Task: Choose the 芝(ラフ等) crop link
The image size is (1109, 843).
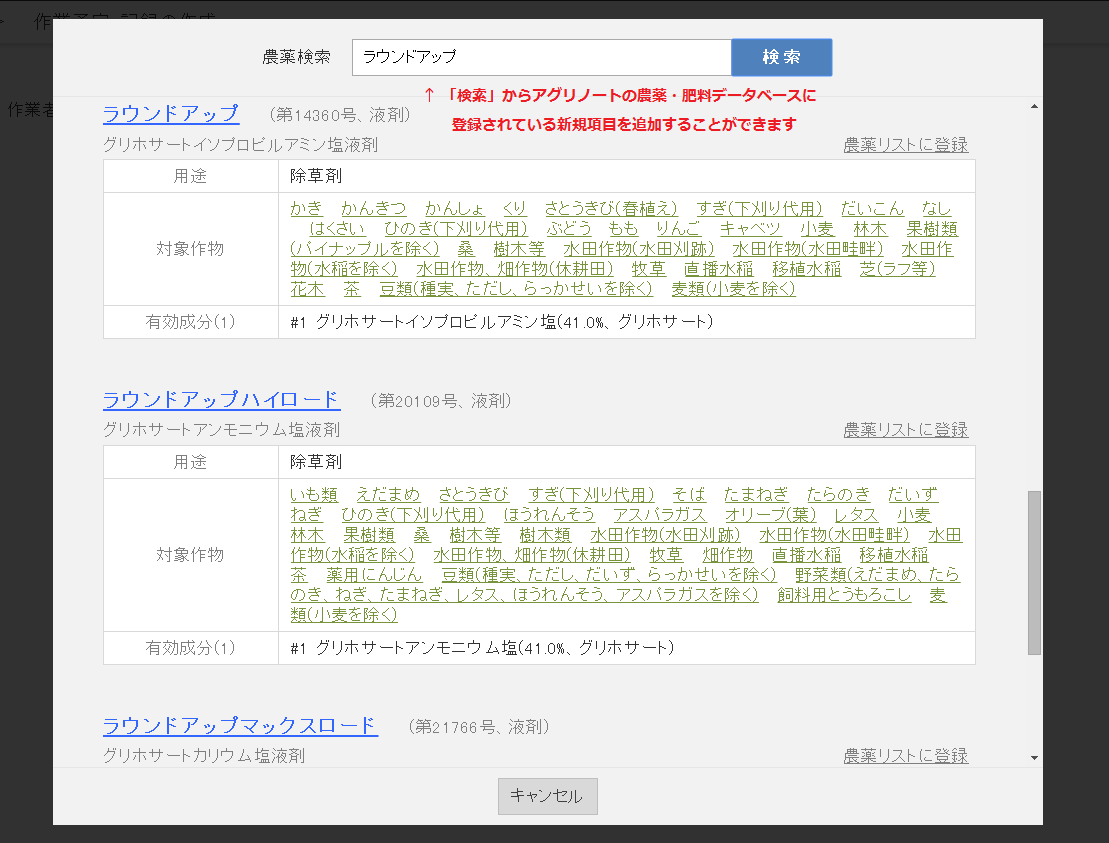Action: pos(897,269)
